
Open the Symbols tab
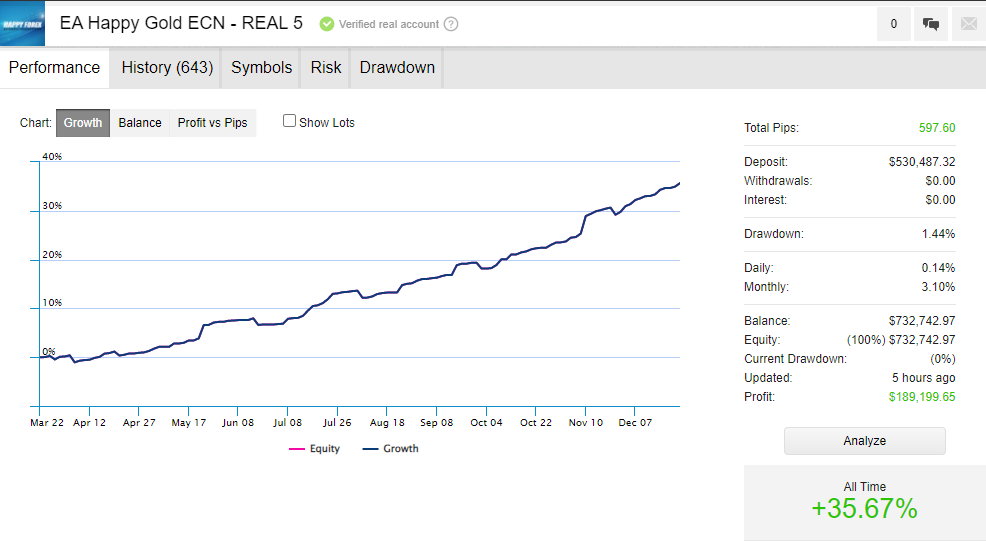(262, 67)
